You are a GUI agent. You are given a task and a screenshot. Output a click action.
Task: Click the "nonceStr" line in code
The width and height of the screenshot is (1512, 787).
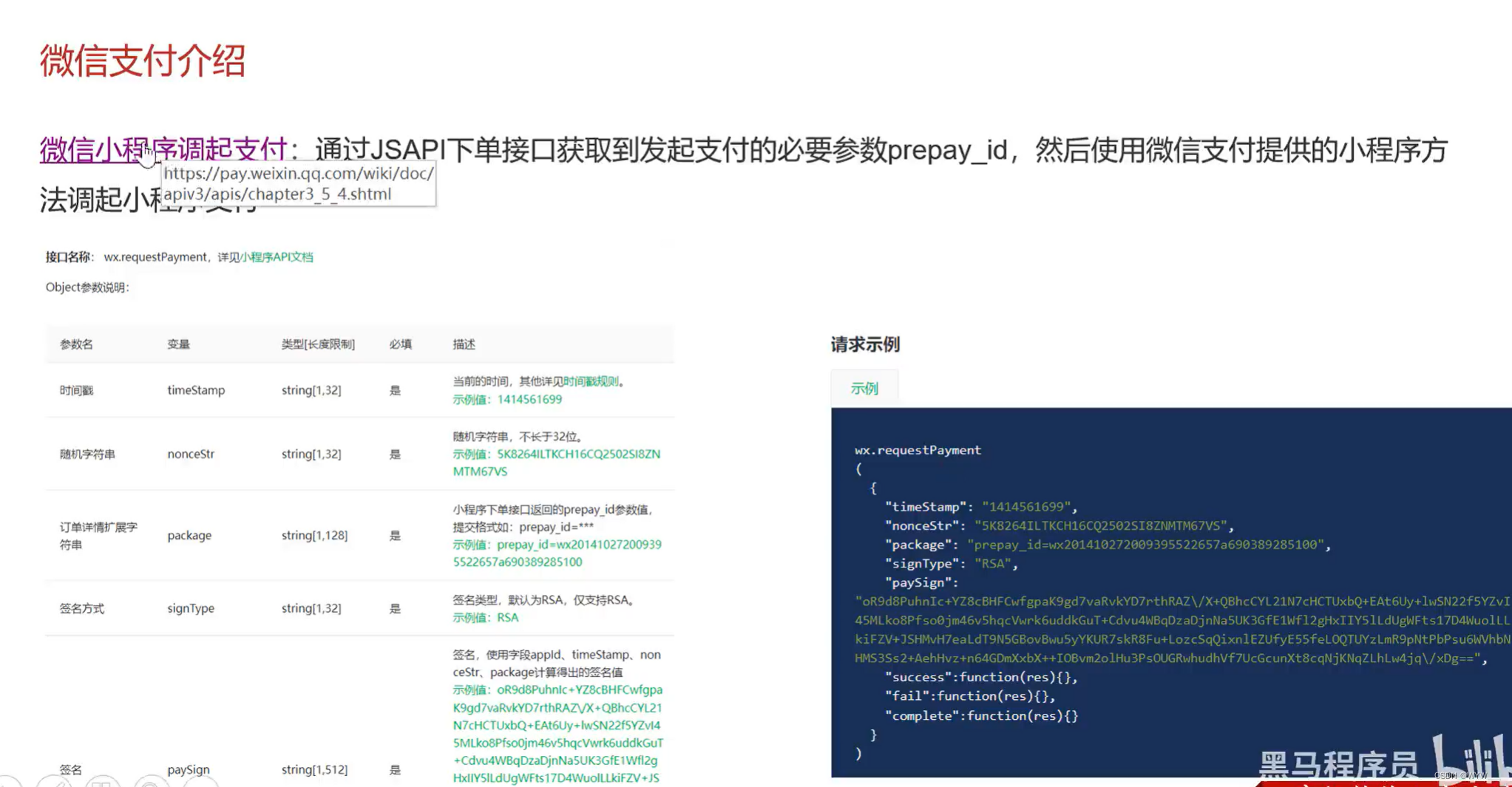tap(1059, 526)
